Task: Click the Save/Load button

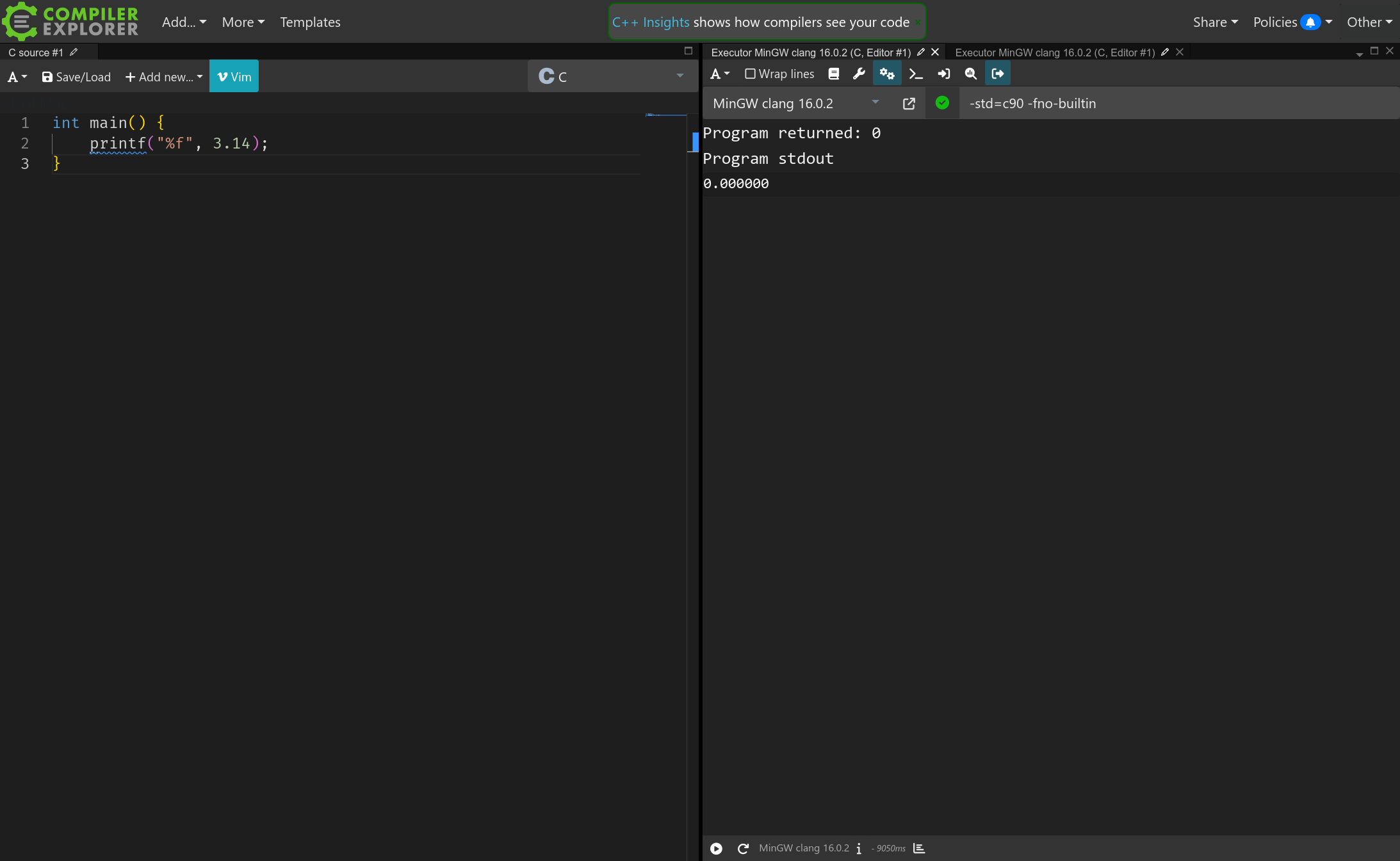Action: (76, 77)
